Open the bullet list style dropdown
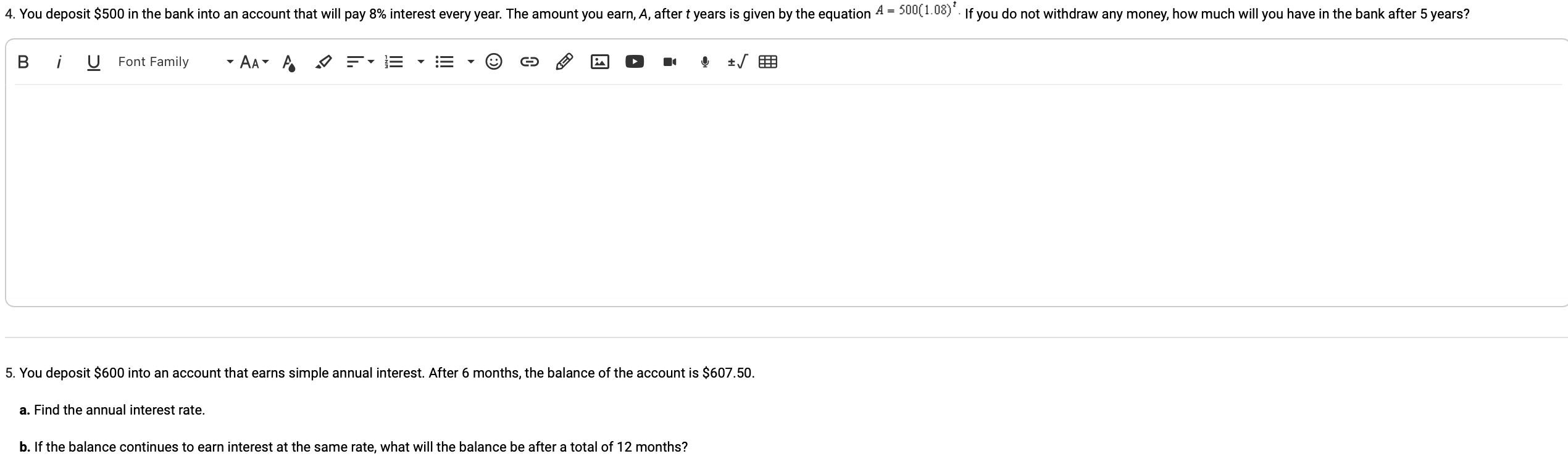This screenshot has width=1568, height=459. tap(469, 61)
